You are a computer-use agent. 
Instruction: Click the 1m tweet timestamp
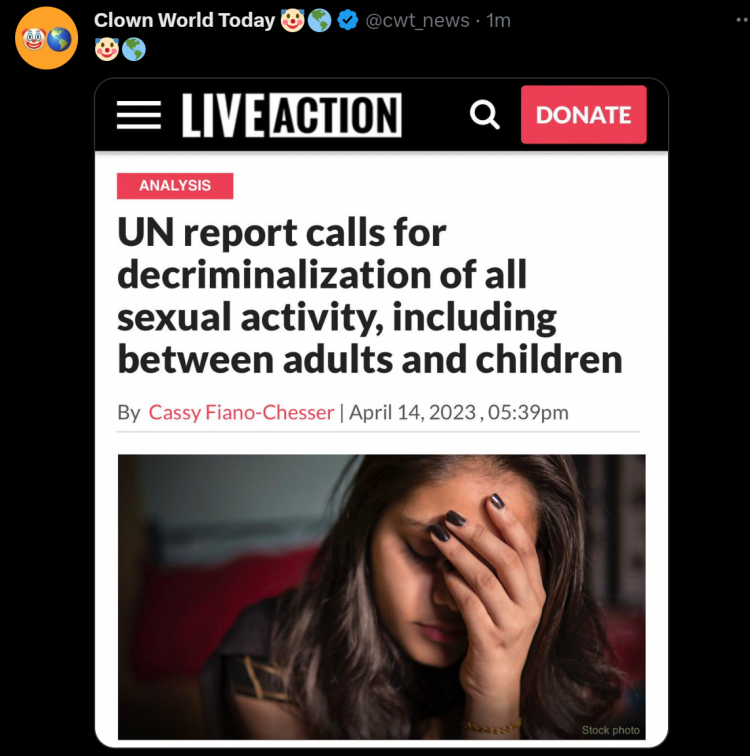coord(498,21)
